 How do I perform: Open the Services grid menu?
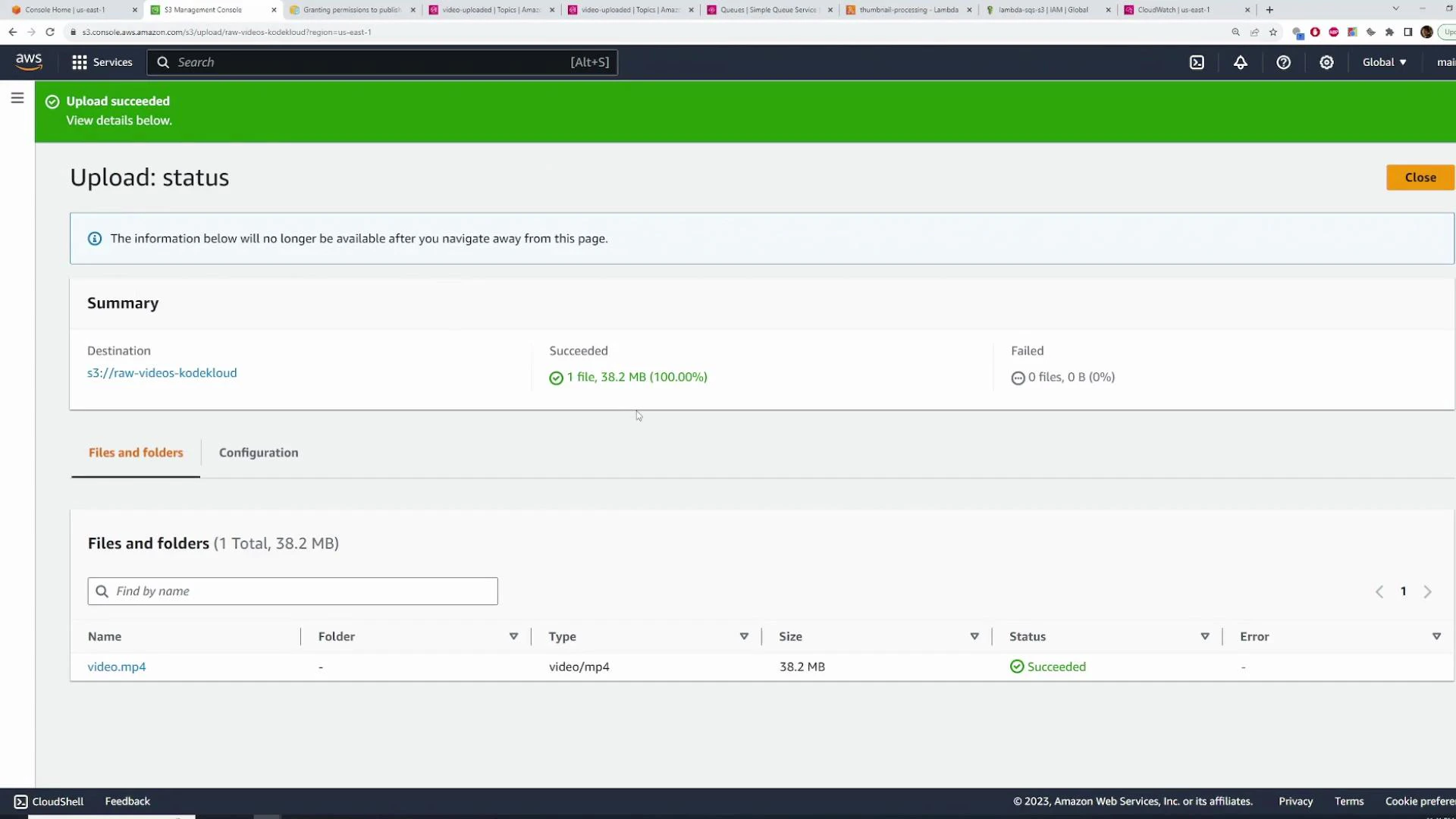(x=79, y=62)
